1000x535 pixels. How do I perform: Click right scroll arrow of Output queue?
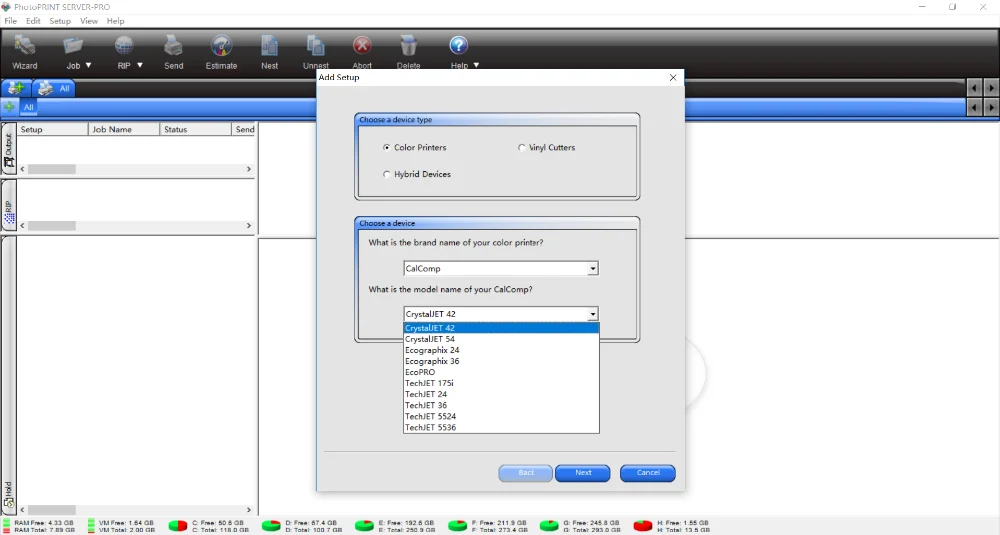[249, 169]
